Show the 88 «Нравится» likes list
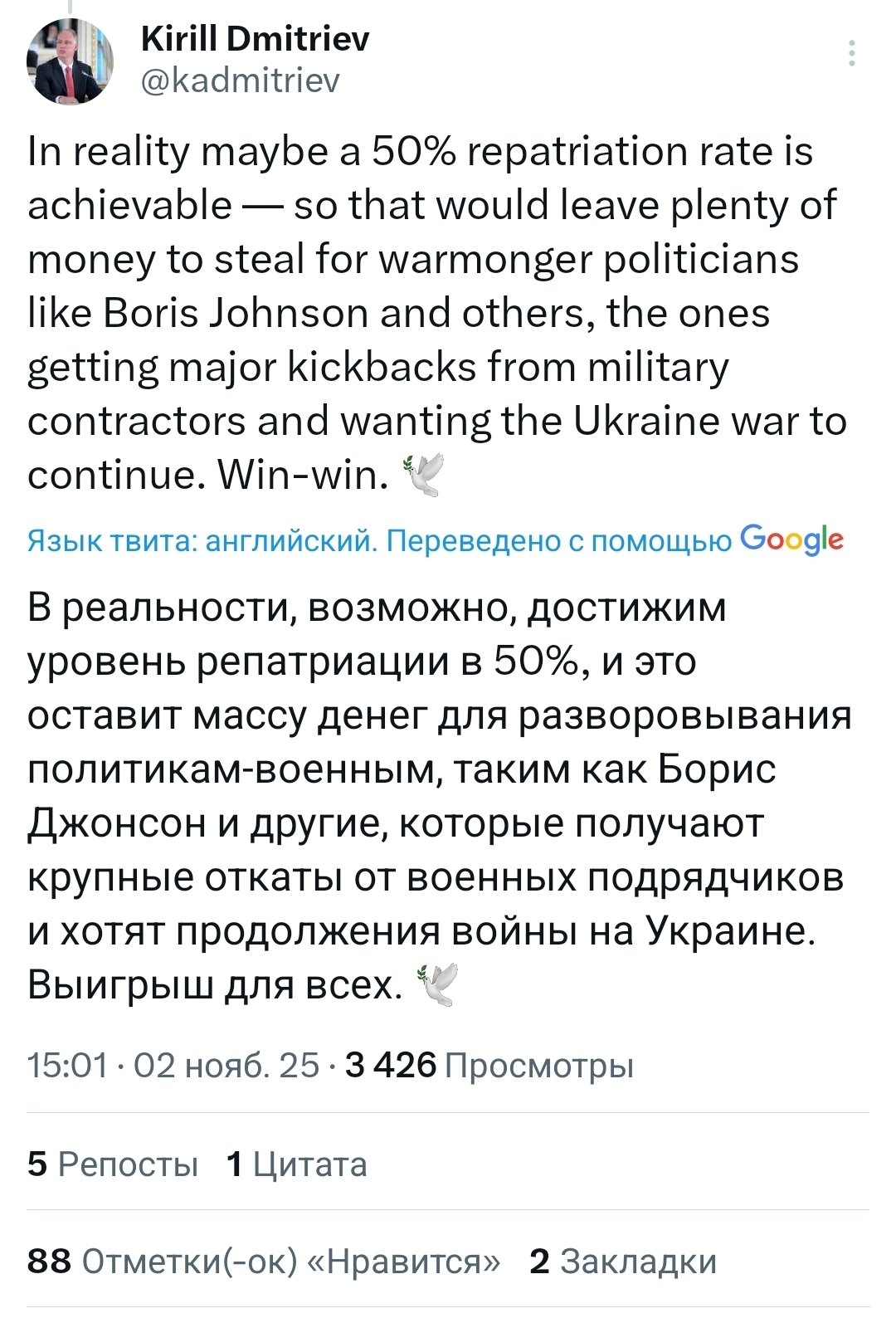Viewport: 896px width, 1318px height. [x=264, y=1261]
